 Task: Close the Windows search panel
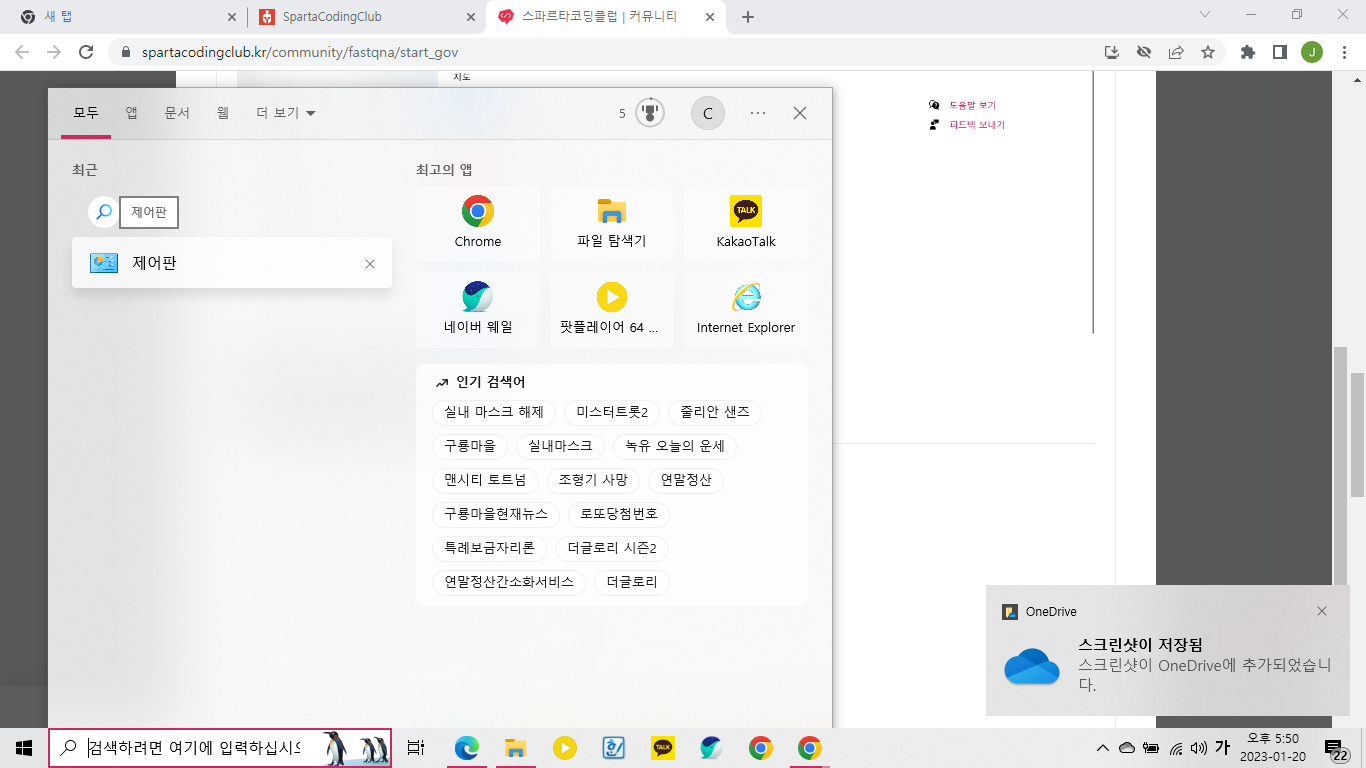[x=800, y=113]
